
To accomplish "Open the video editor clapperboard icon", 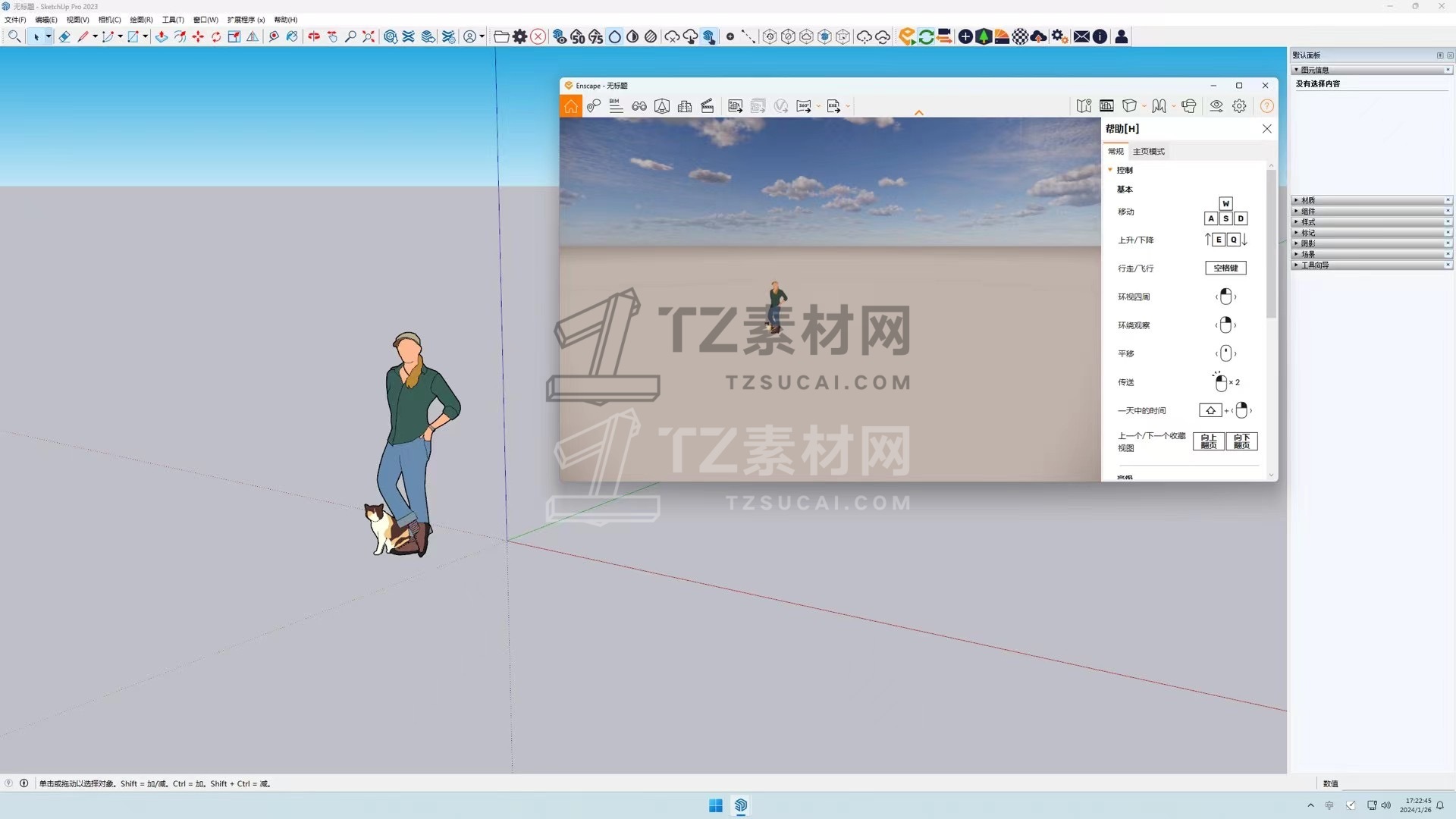I will pyautogui.click(x=708, y=106).
